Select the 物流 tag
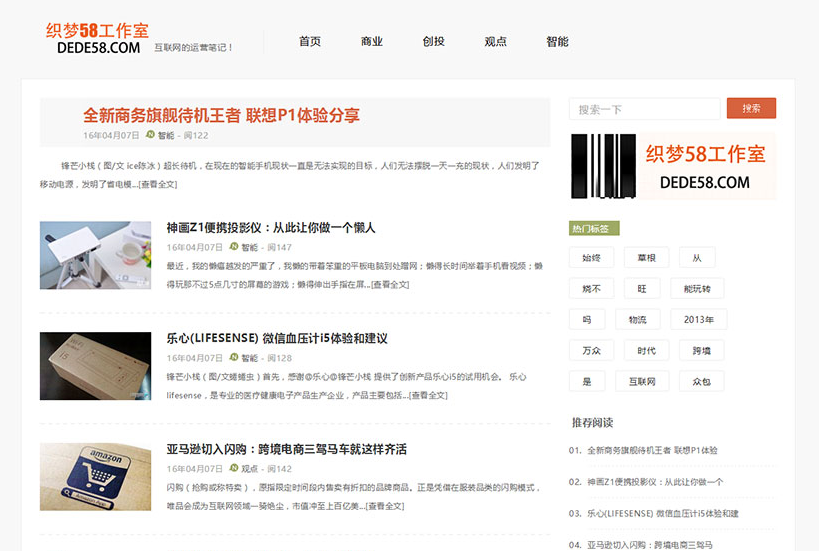The height and width of the screenshot is (551, 819). pos(638,319)
